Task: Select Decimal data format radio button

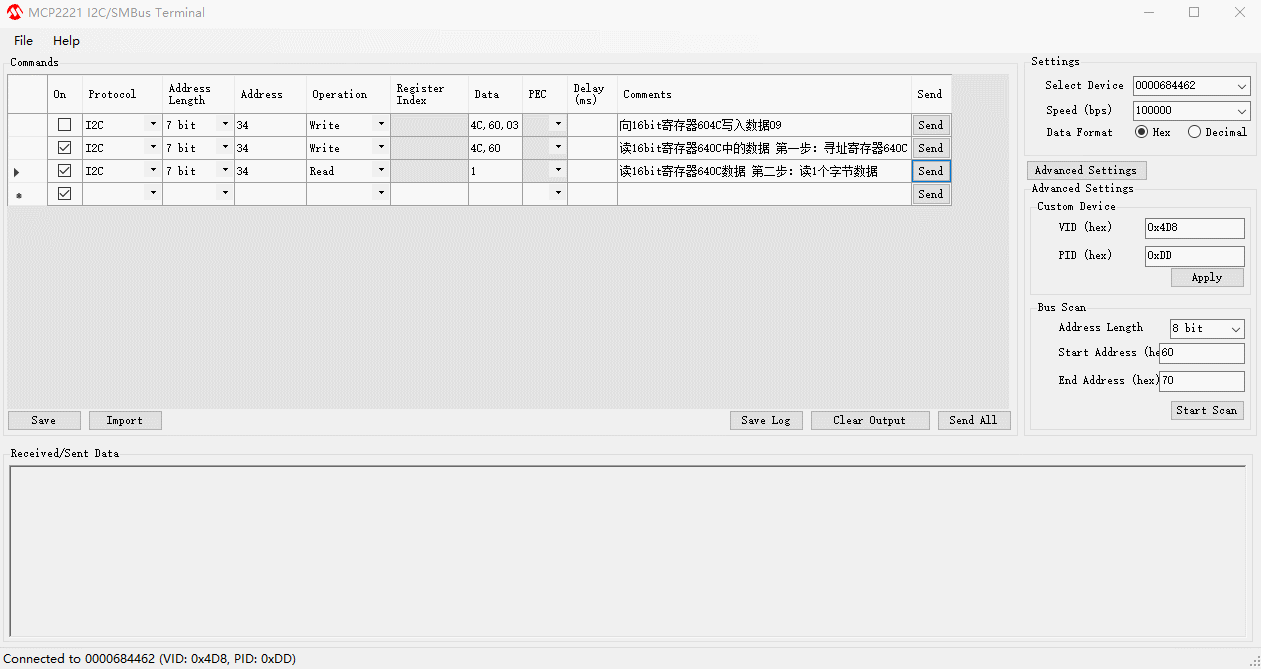Action: click(1194, 132)
